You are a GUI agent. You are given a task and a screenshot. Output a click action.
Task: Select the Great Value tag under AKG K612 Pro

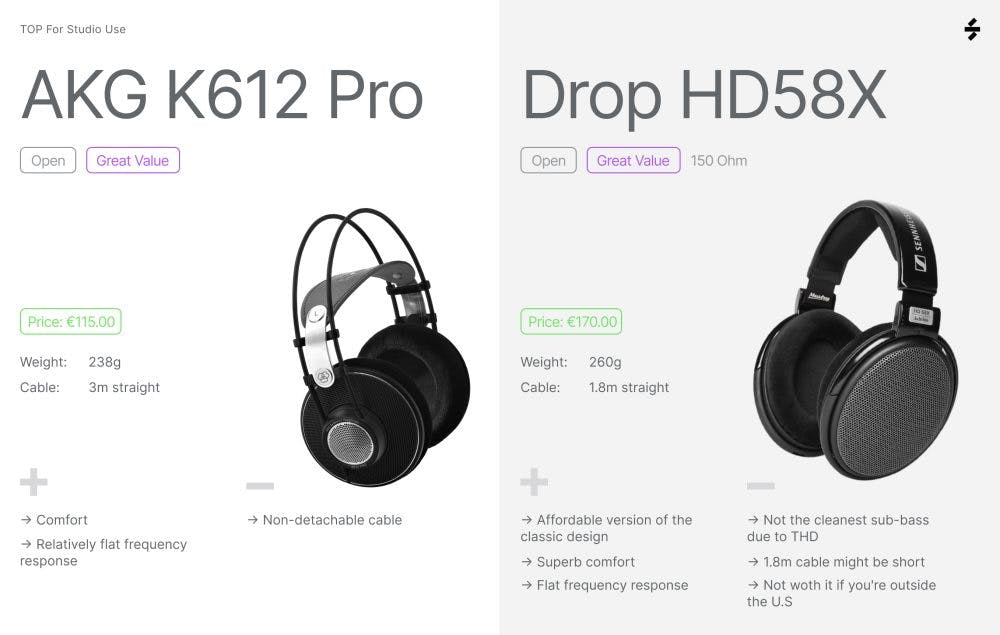pyautogui.click(x=133, y=160)
